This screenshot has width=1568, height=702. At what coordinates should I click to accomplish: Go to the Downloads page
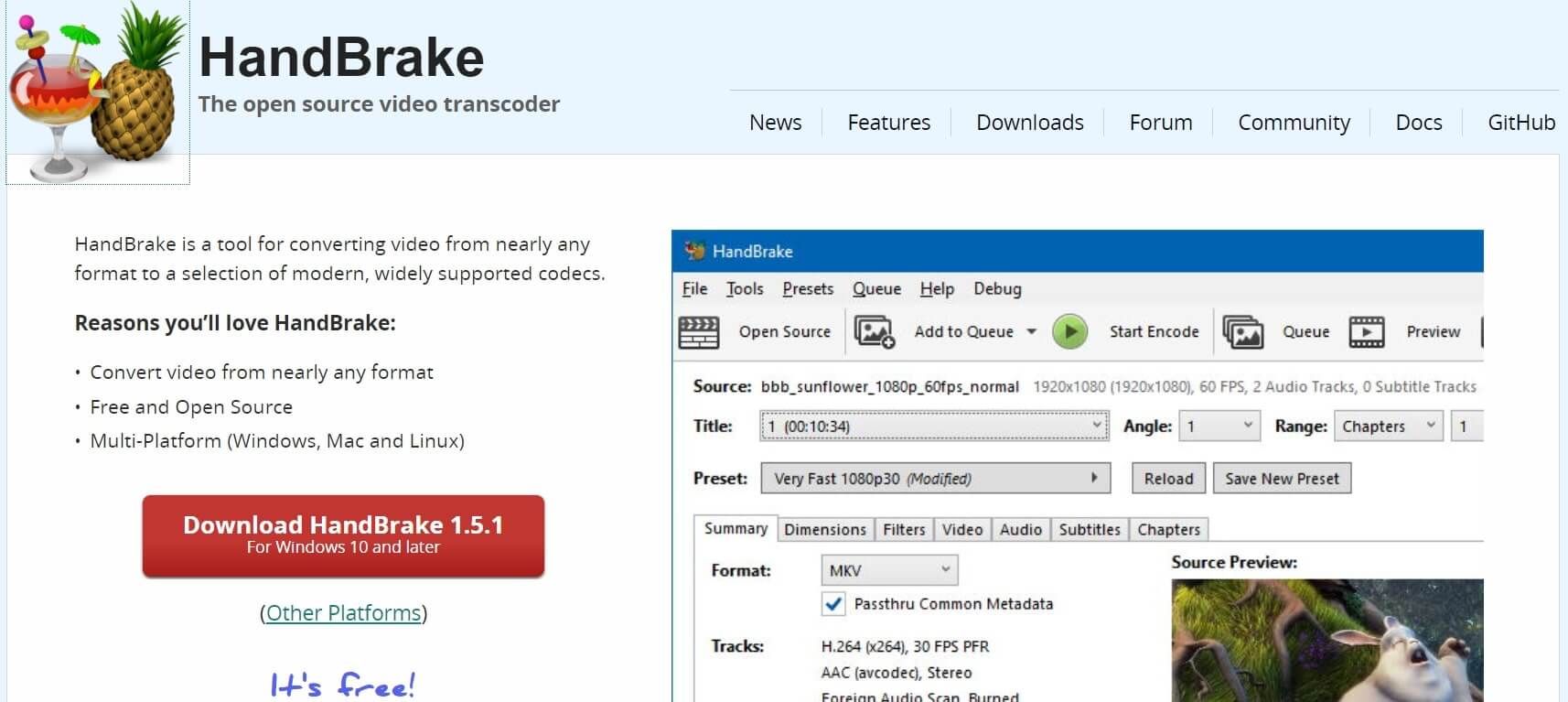pyautogui.click(x=1029, y=123)
